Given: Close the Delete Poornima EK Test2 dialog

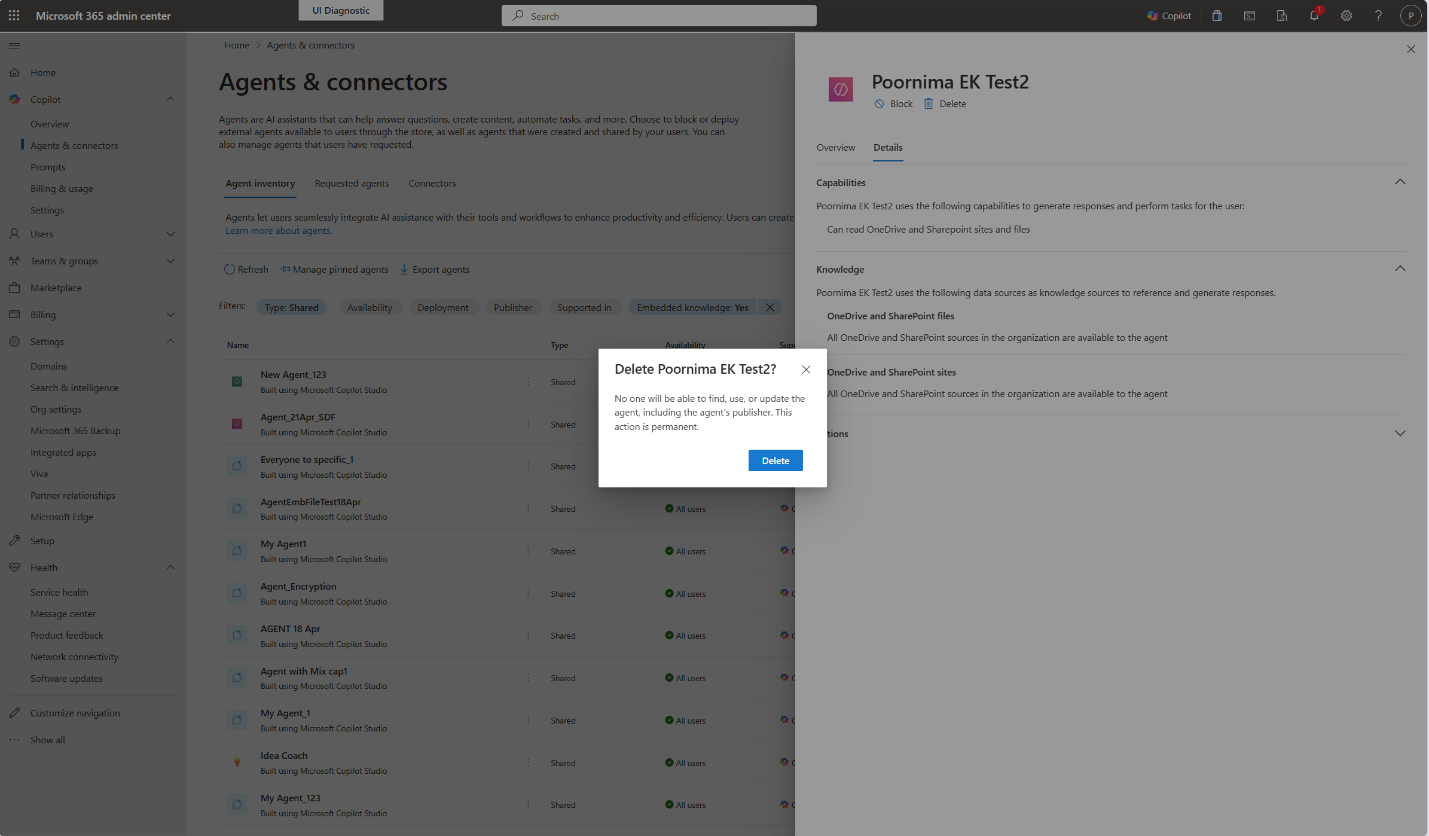Looking at the screenshot, I should (x=806, y=369).
